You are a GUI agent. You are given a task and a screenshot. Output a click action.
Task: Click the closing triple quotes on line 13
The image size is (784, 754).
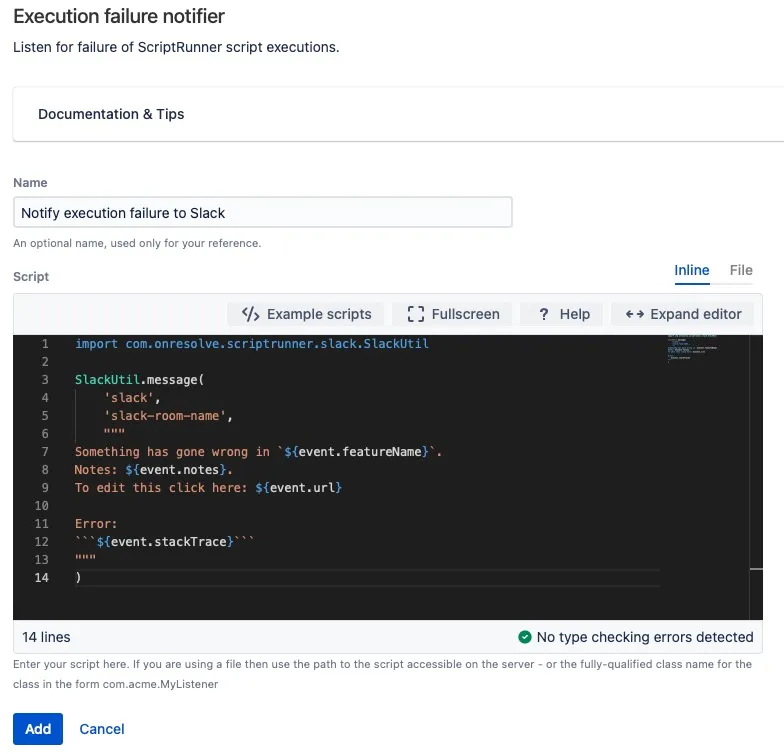pos(85,557)
